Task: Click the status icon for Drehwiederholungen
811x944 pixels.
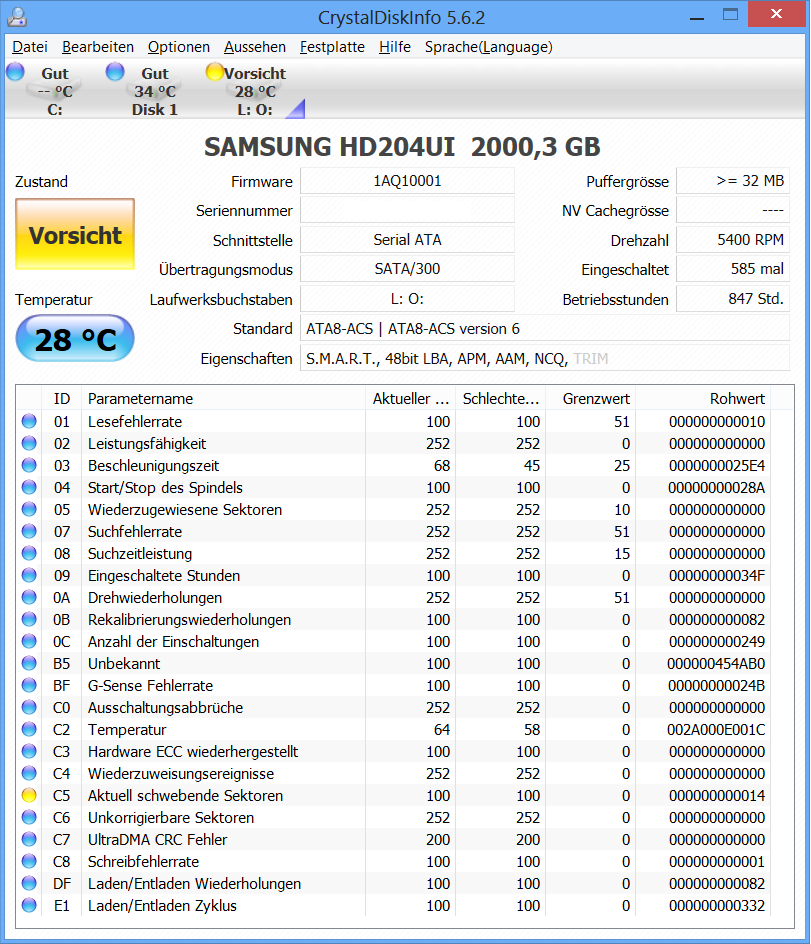Action: [29, 597]
